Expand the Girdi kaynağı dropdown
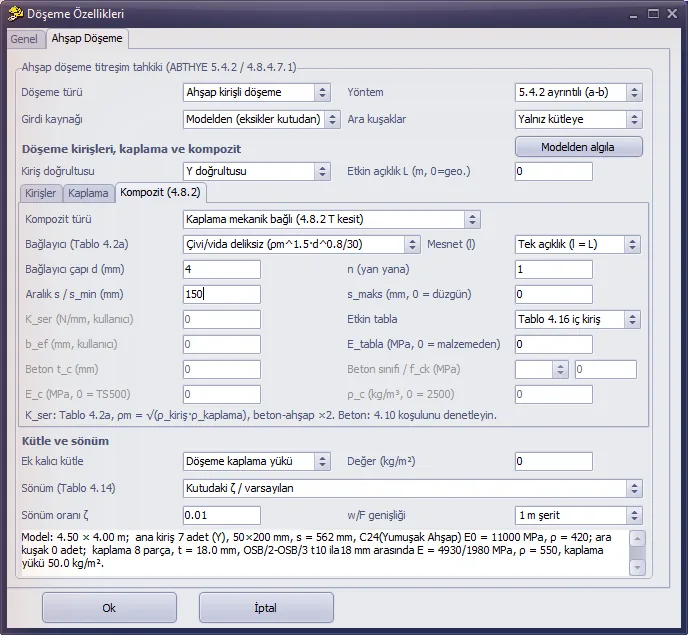The width and height of the screenshot is (688, 635). [x=262, y=119]
